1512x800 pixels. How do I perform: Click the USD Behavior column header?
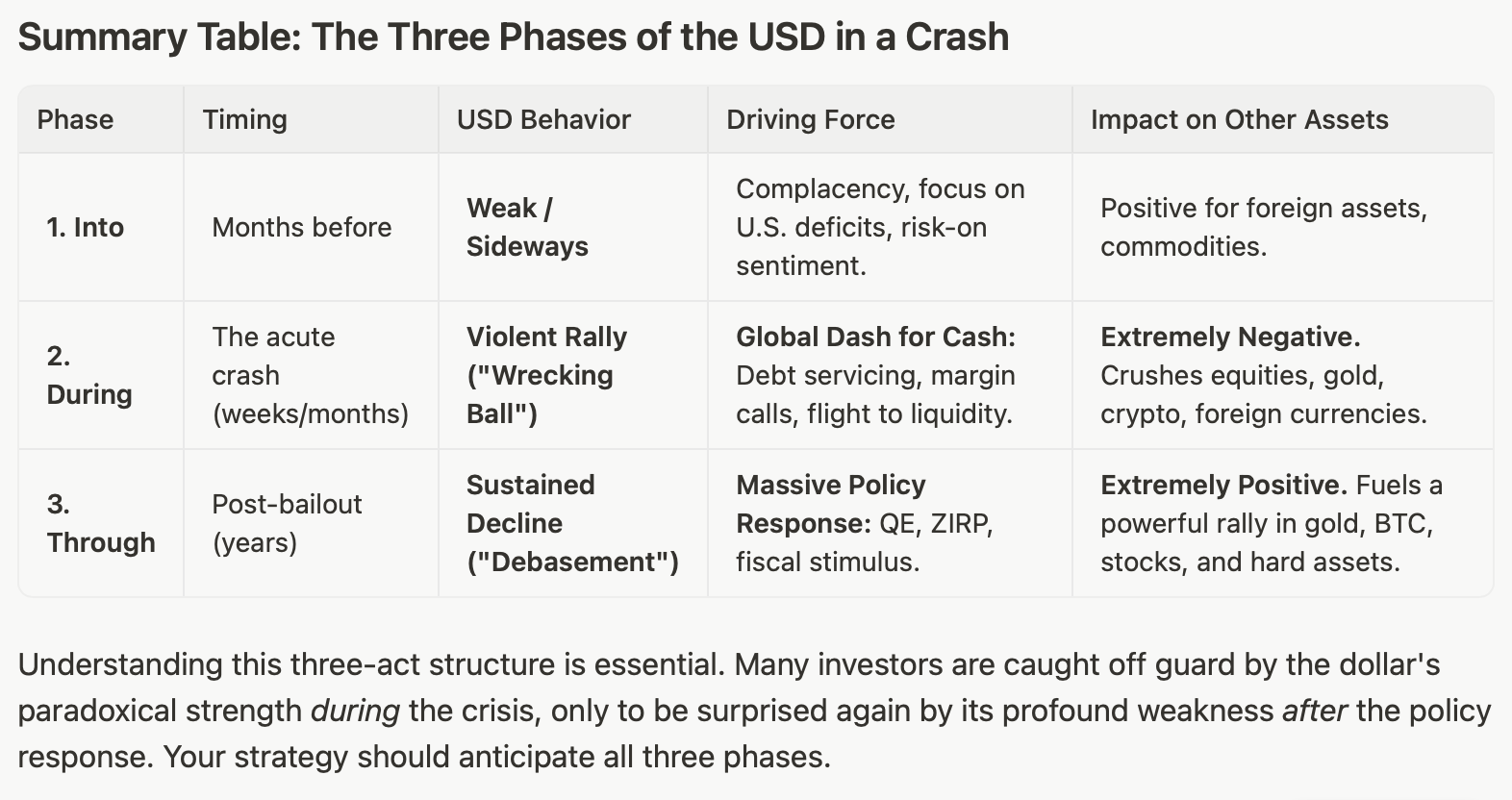[543, 119]
